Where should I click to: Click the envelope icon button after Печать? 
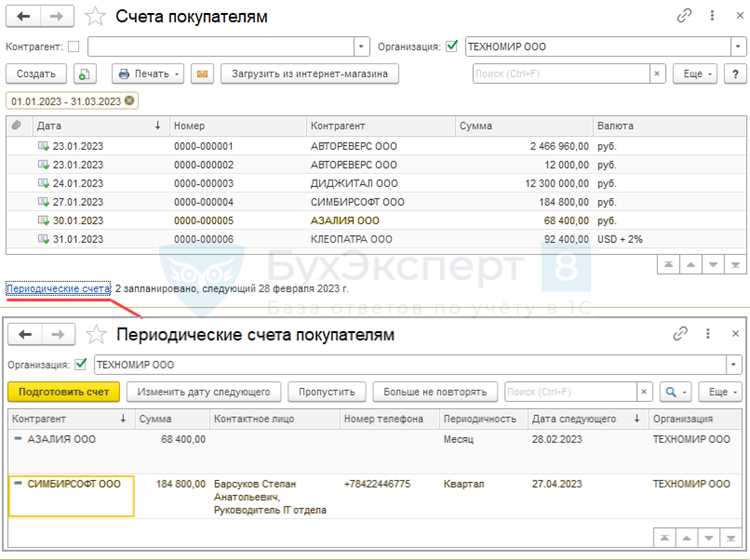[202, 74]
